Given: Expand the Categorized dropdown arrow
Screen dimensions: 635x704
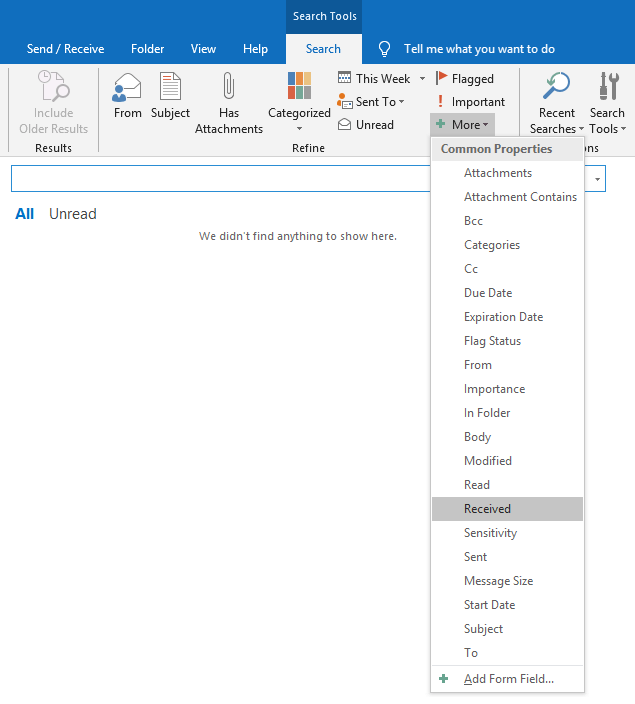Looking at the screenshot, I should pyautogui.click(x=299, y=129).
